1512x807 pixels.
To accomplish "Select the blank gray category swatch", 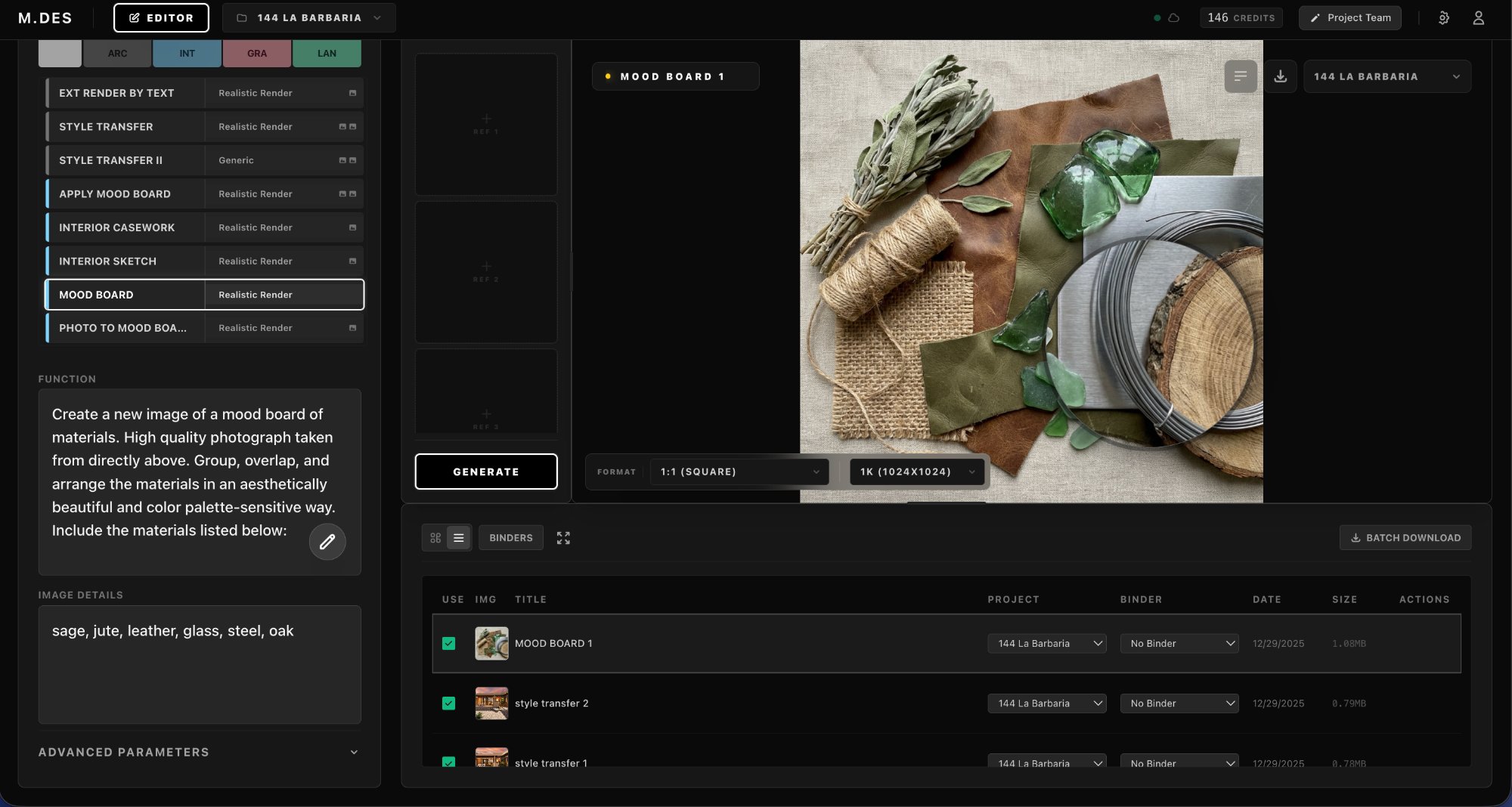I will pos(60,54).
